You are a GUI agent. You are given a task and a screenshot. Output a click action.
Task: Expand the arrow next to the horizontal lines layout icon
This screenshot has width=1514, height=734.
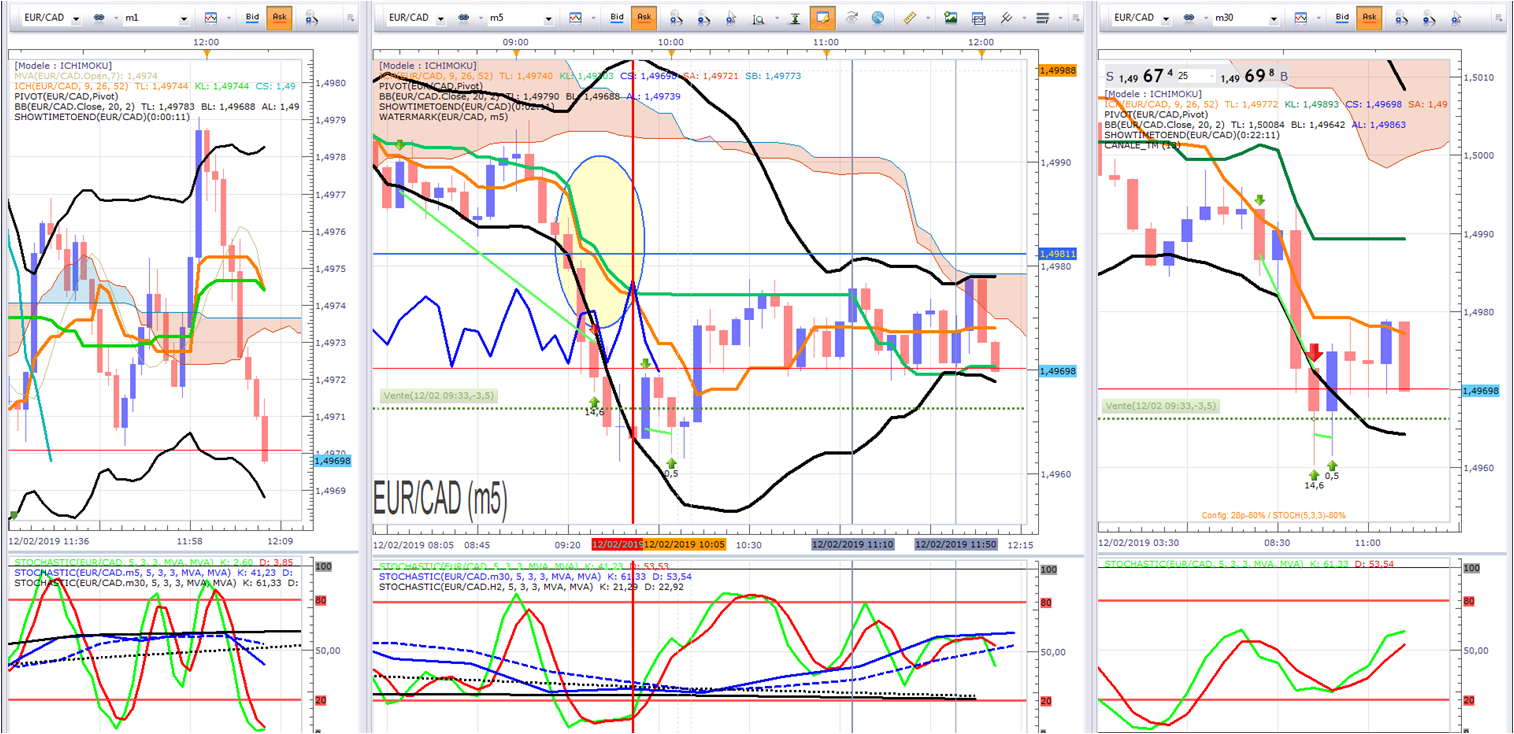[1061, 18]
